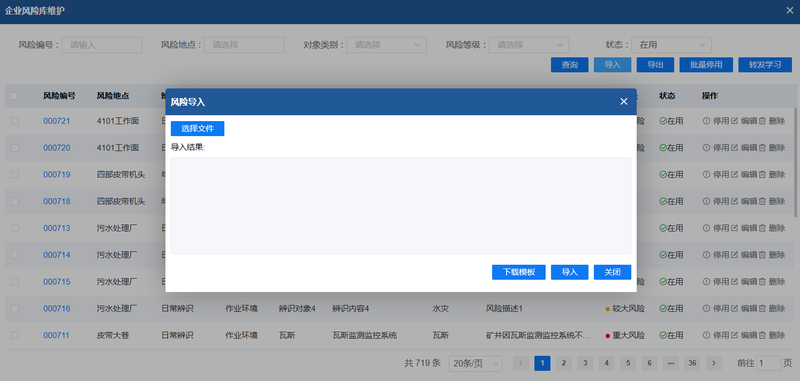Click the 导入结果 result text area

click(401, 206)
